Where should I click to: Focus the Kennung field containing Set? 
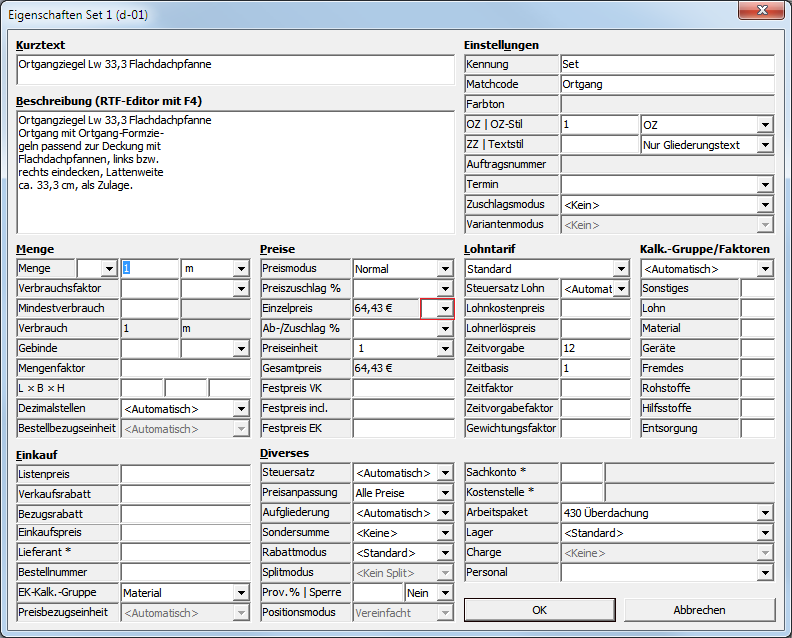[x=667, y=64]
